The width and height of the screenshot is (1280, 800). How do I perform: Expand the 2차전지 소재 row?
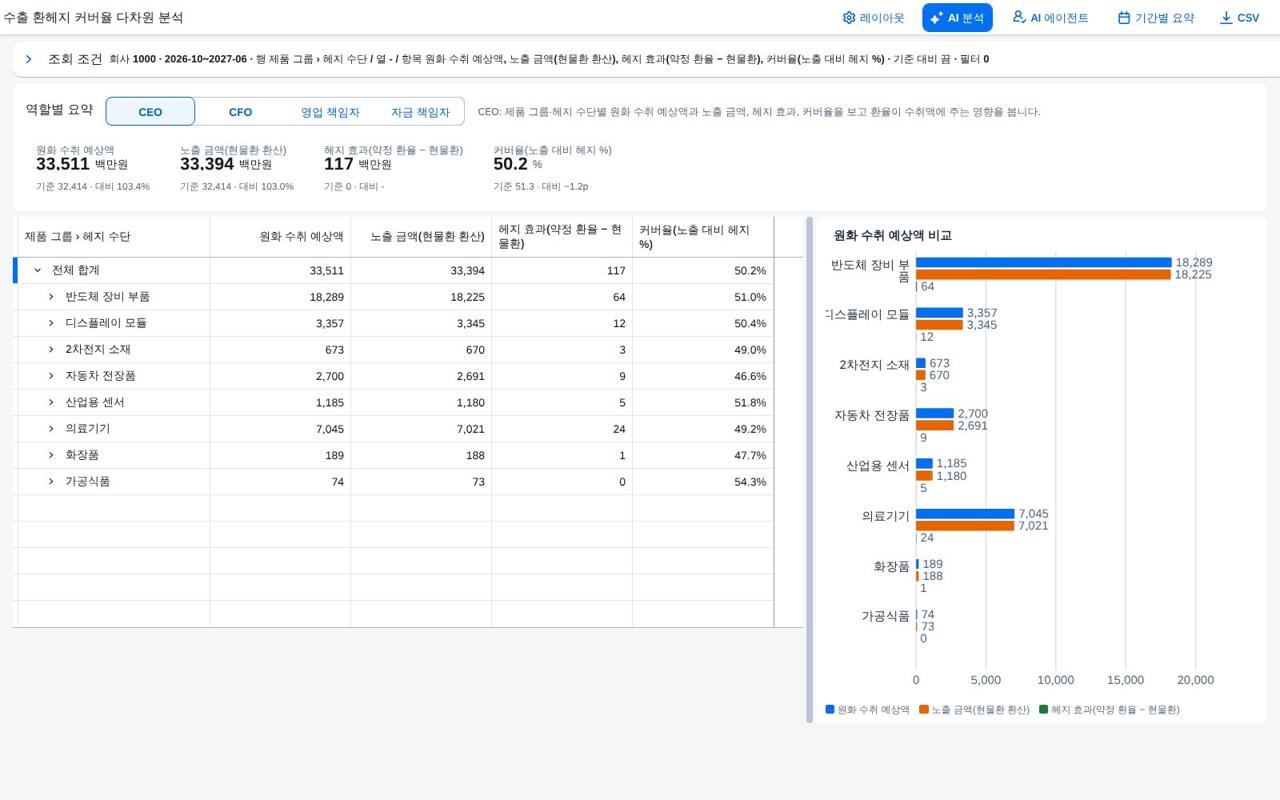51,349
